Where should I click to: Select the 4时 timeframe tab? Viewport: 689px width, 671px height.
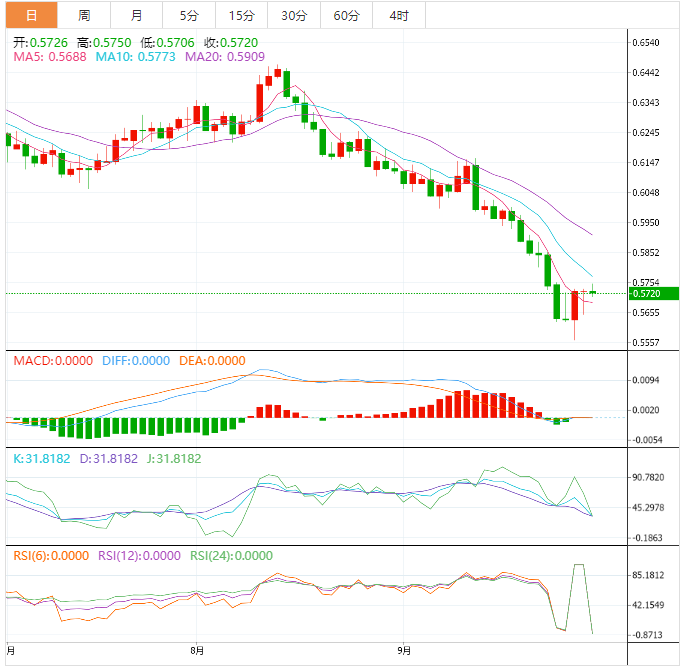coord(399,15)
